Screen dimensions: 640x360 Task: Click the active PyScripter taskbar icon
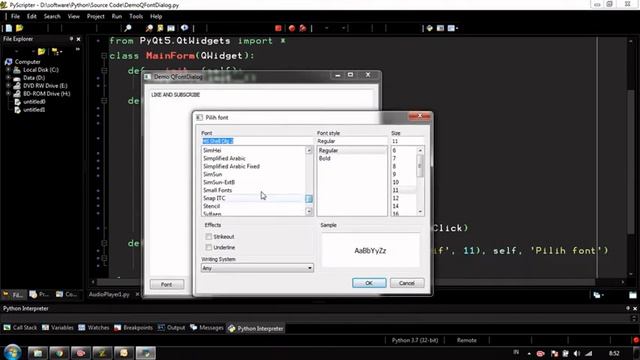(145, 353)
